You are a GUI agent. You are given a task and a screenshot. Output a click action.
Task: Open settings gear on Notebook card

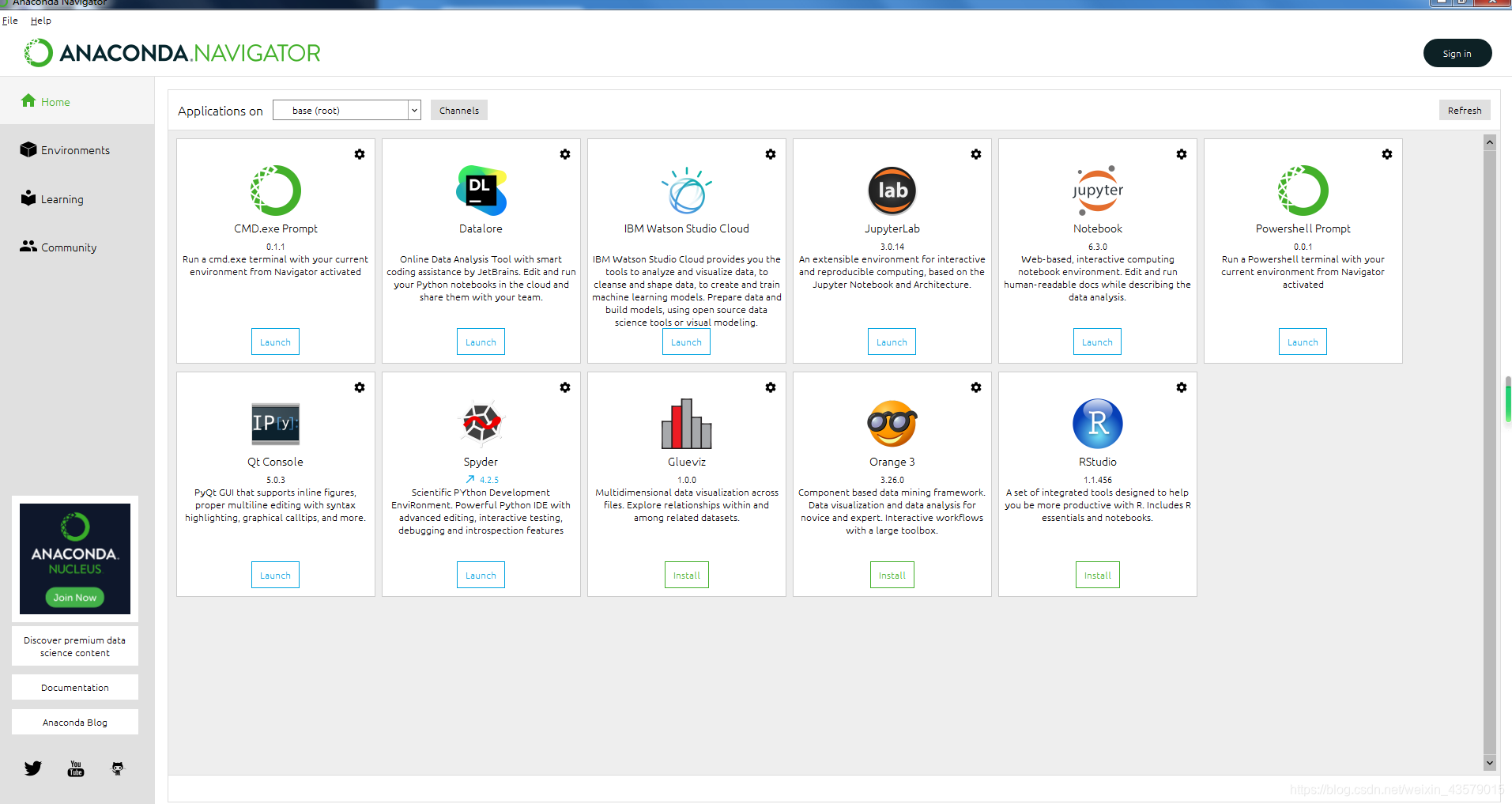(x=1182, y=154)
